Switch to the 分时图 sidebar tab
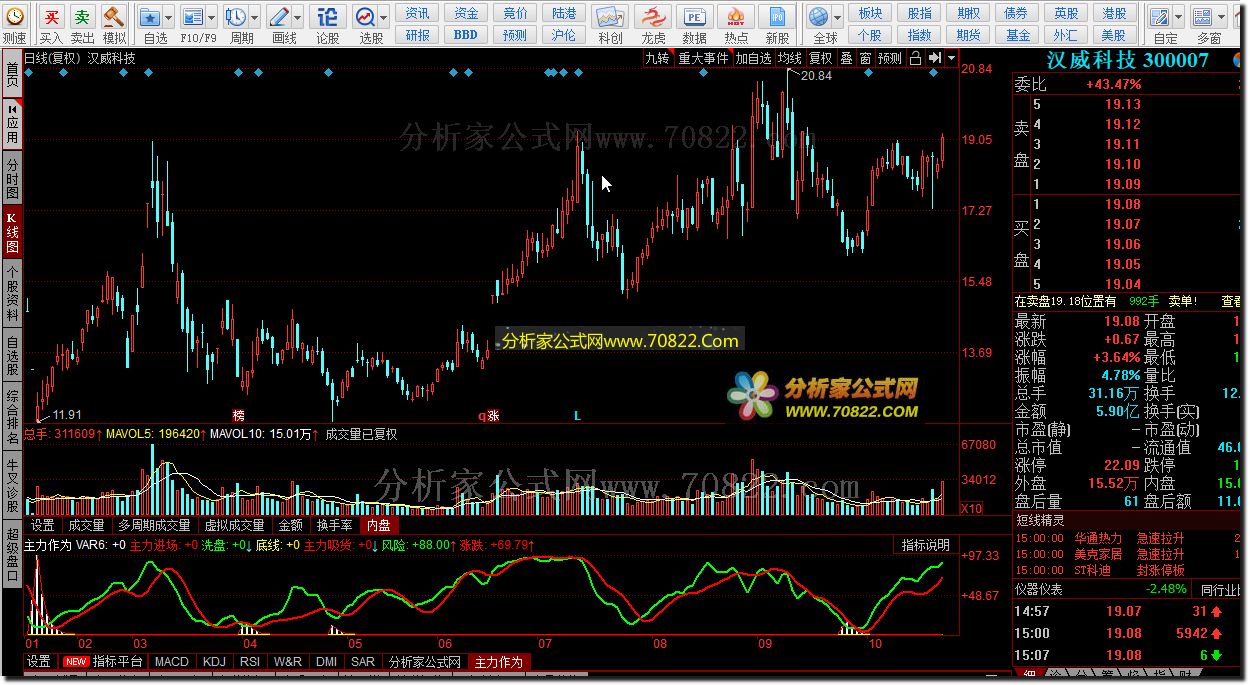Image resolution: width=1250 pixels, height=685 pixels. 12,179
